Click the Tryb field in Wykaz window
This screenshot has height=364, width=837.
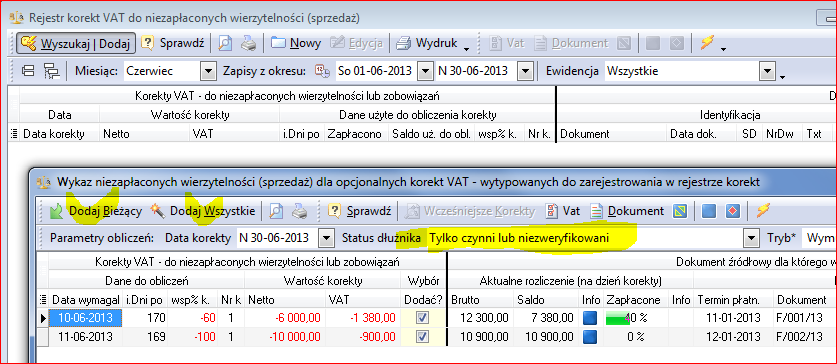pyautogui.click(x=819, y=238)
